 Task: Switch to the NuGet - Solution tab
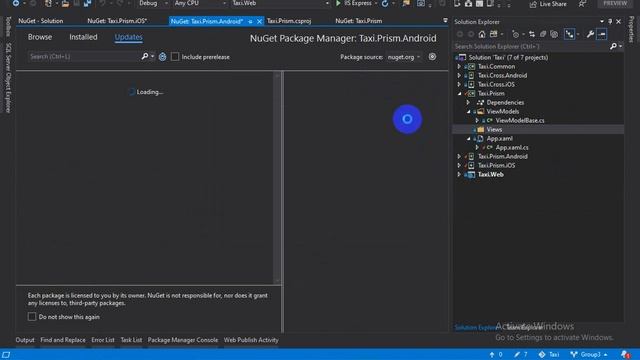(40, 21)
